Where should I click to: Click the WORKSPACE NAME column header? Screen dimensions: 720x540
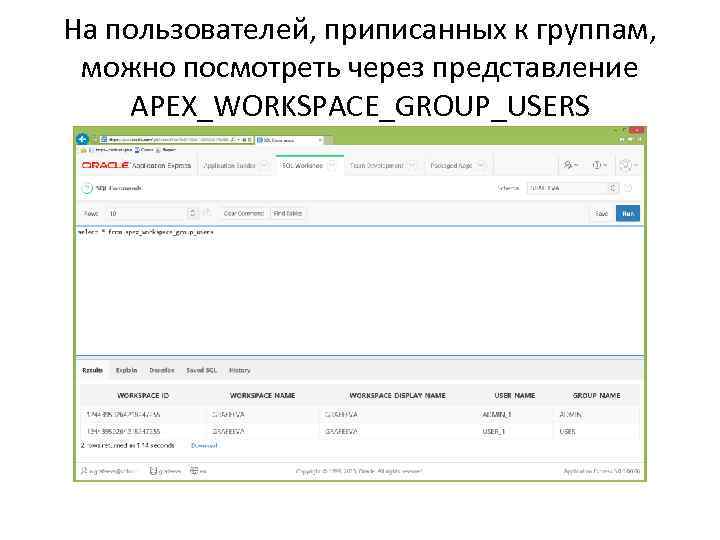point(262,395)
